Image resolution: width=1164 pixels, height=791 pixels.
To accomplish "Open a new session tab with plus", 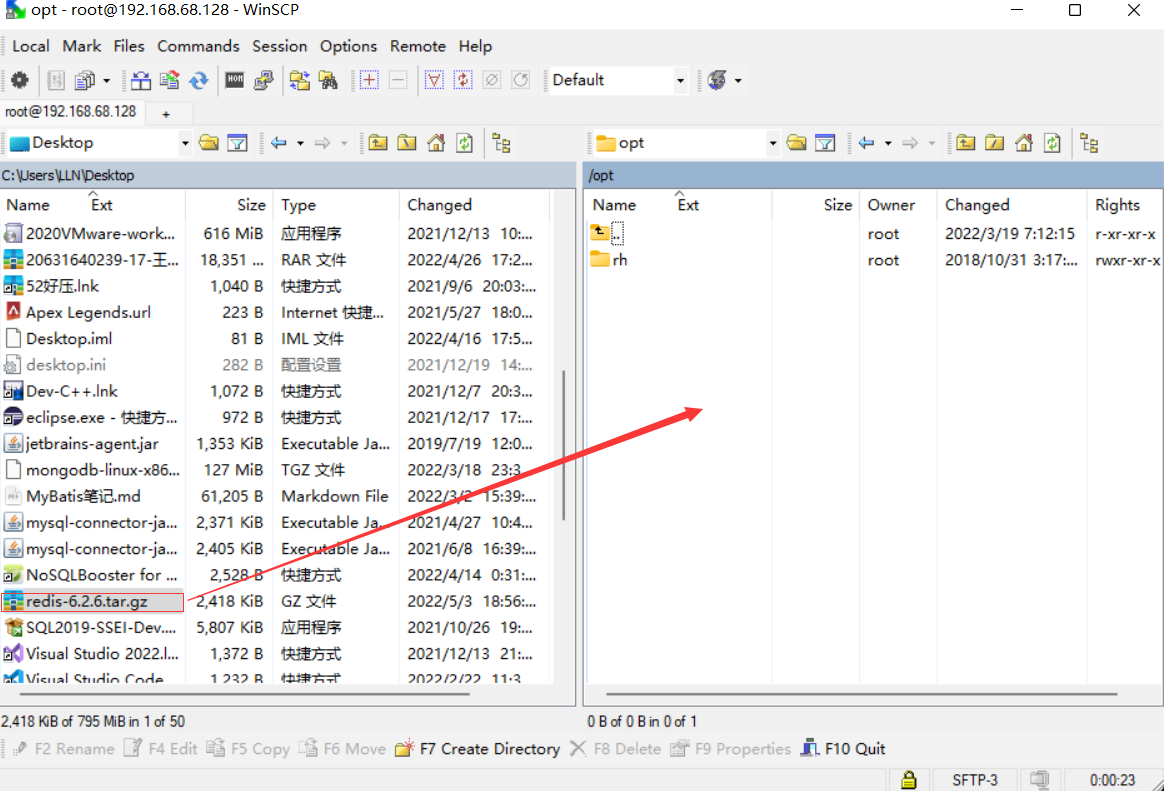I will (166, 114).
